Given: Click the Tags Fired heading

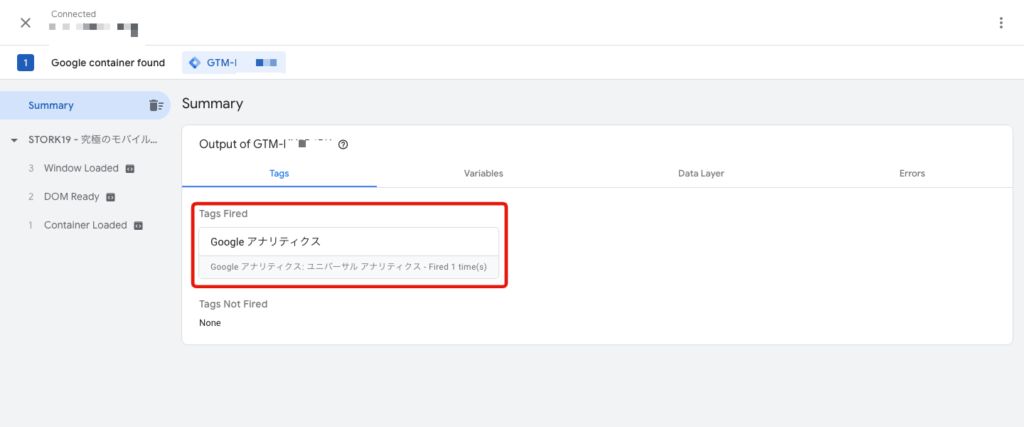Looking at the screenshot, I should point(223,213).
